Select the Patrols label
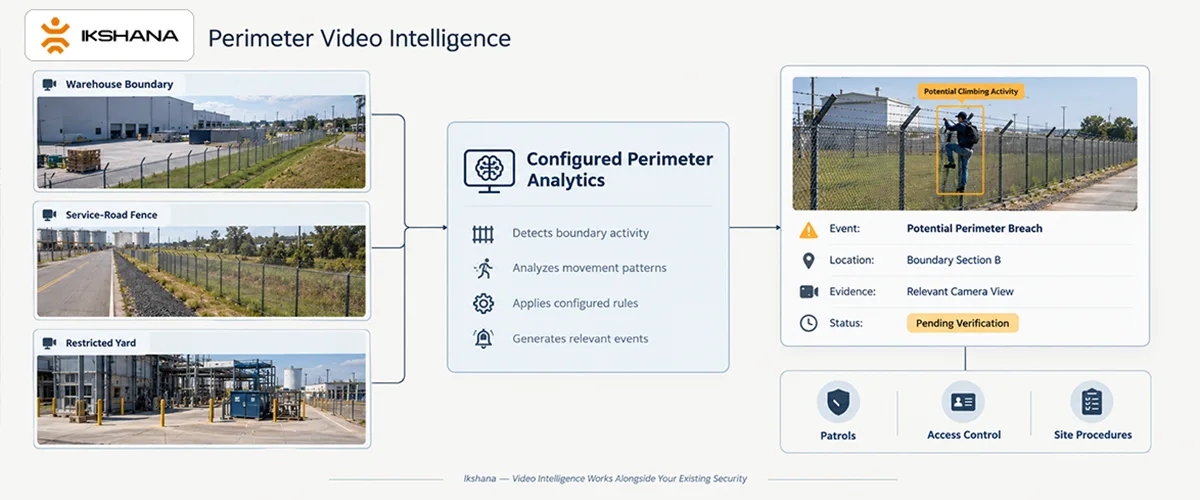The height and width of the screenshot is (500, 1200). [x=838, y=435]
